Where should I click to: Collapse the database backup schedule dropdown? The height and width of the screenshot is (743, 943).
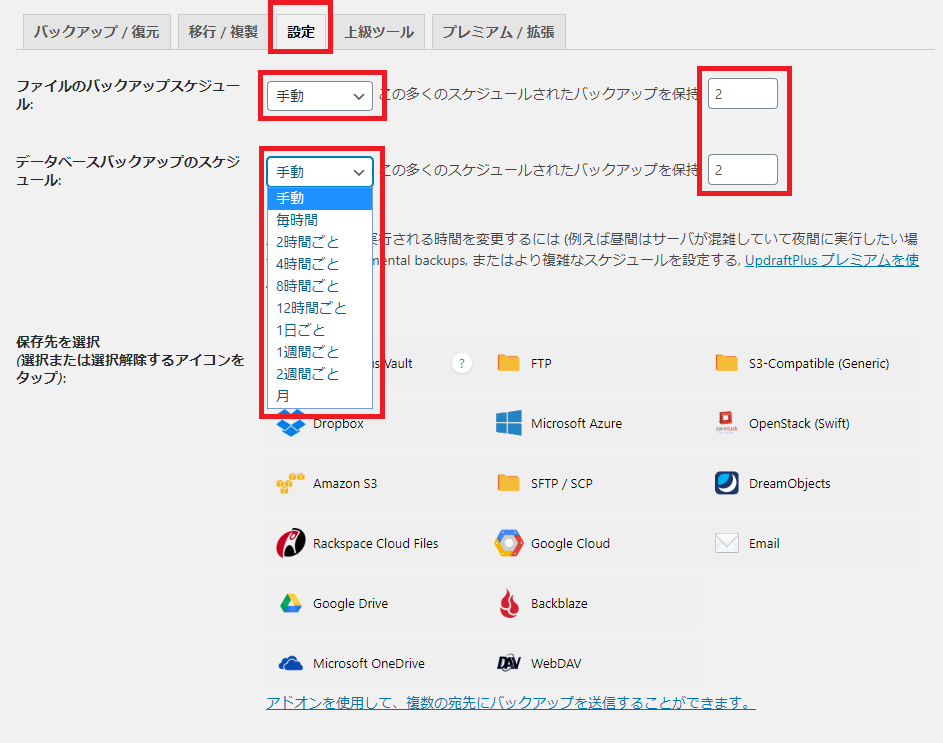coord(320,171)
